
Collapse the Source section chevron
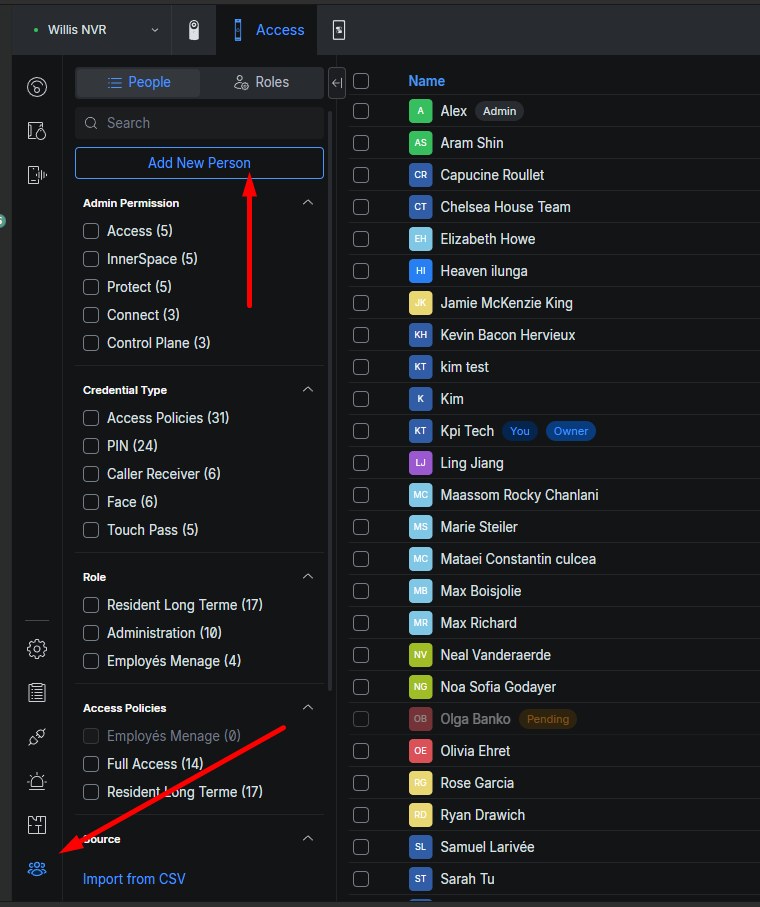click(x=308, y=838)
